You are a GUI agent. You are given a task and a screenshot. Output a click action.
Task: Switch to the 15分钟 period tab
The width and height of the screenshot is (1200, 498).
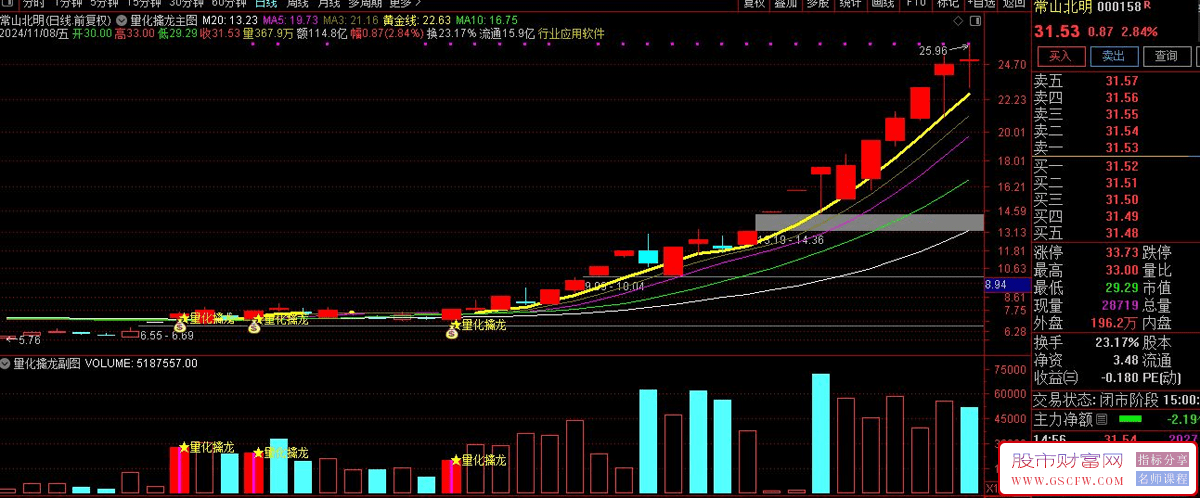[x=145, y=3]
